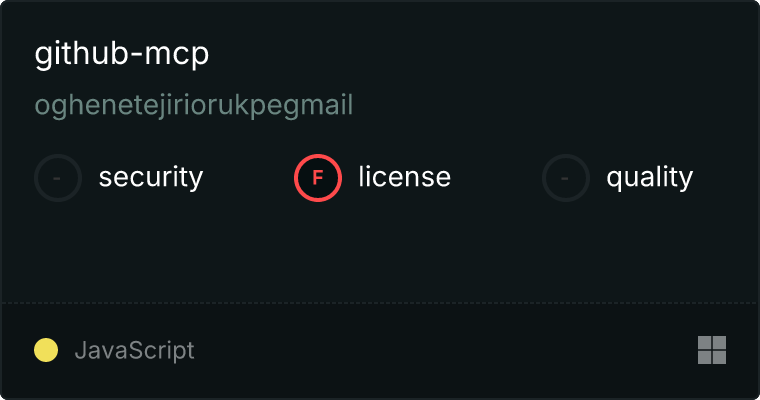Click the letter F inside license badge
760x400 pixels.
pos(318,178)
